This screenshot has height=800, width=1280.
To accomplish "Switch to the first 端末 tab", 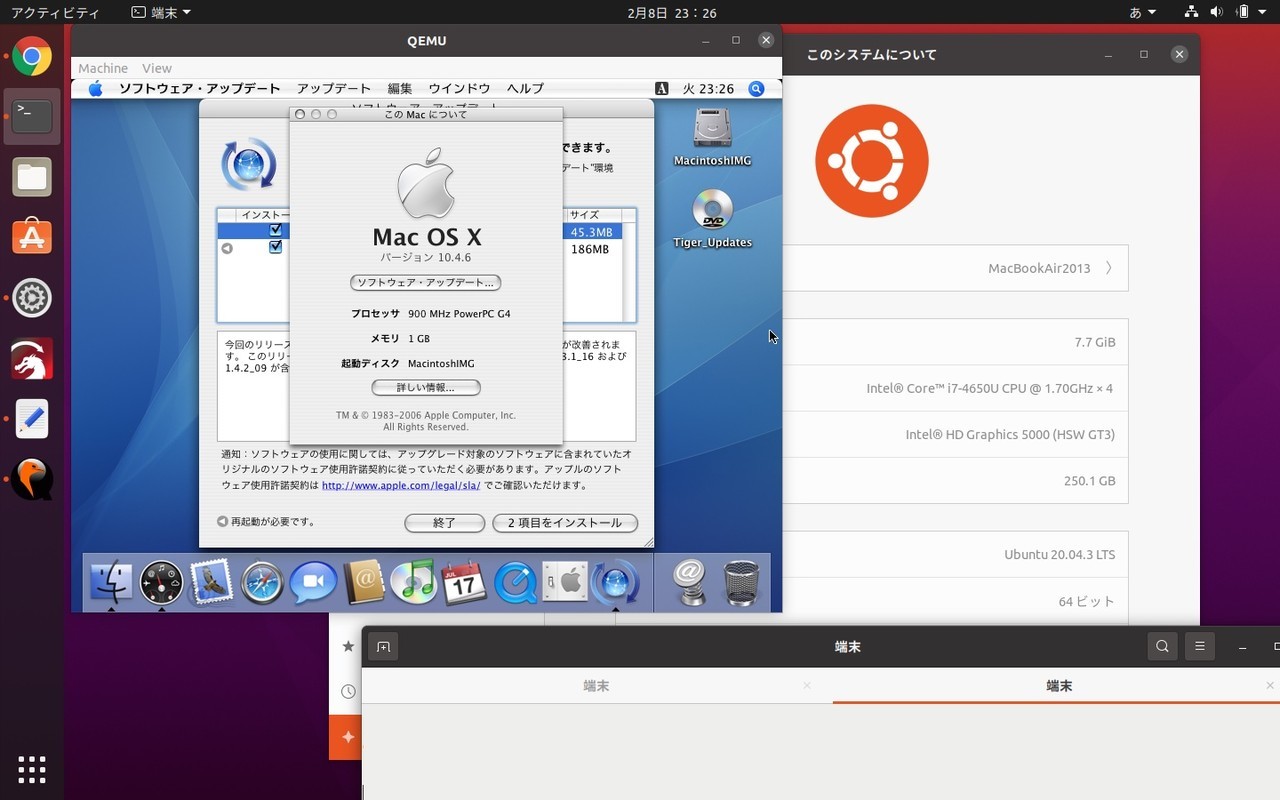I will pos(596,686).
